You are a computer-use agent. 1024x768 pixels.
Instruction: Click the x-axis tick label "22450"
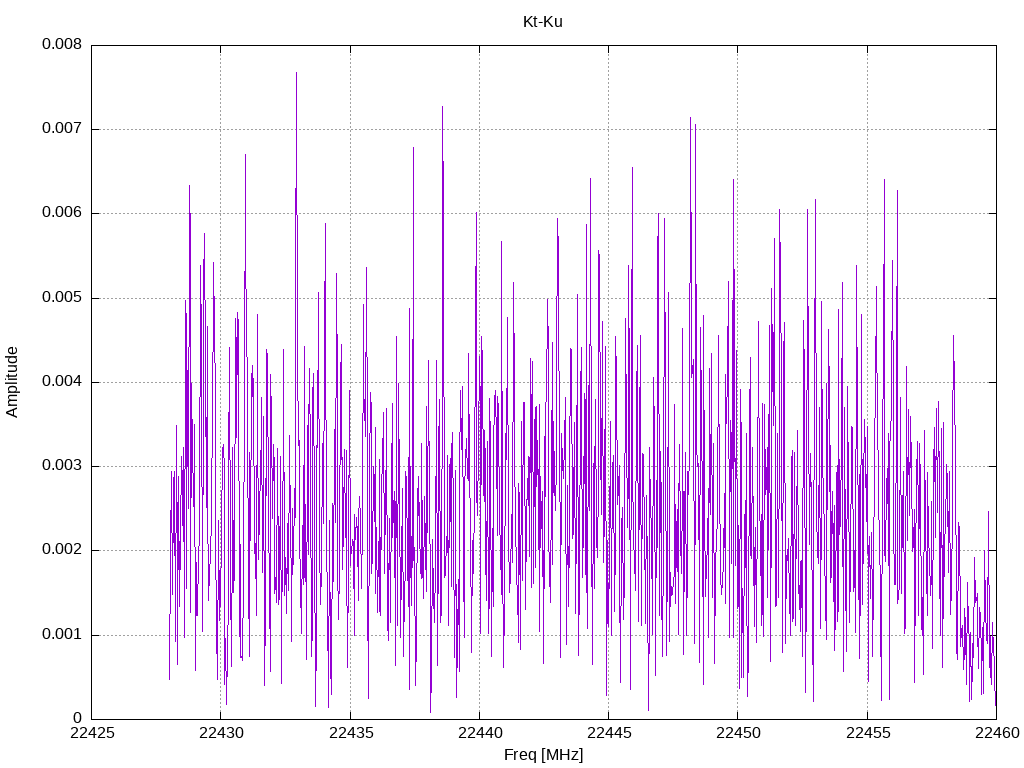coord(739,733)
